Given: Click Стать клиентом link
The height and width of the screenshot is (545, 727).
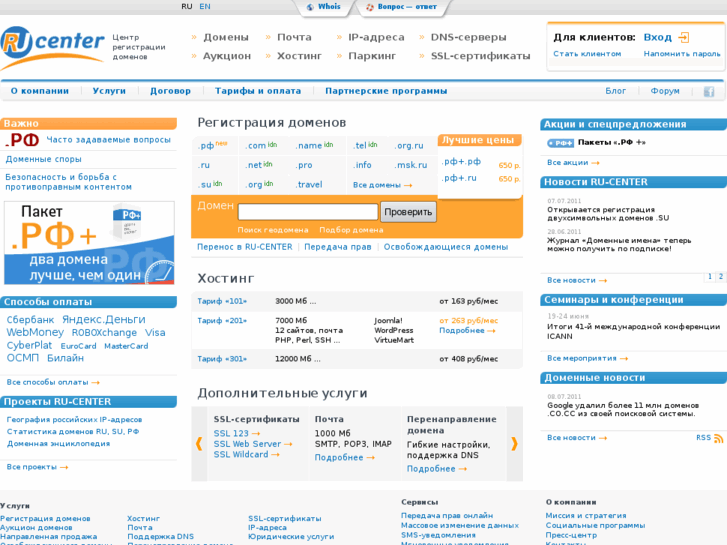Looking at the screenshot, I should [x=587, y=54].
